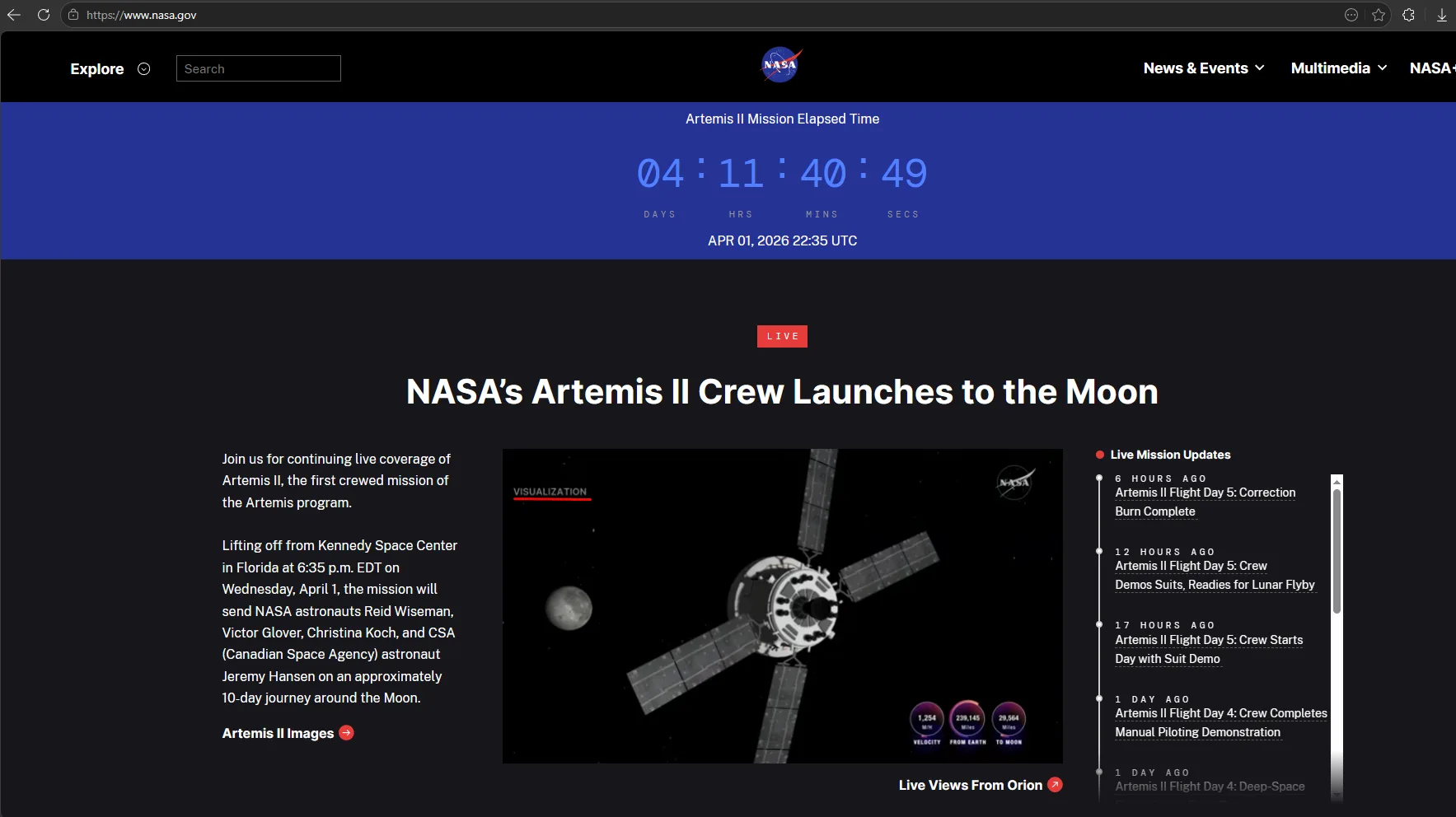This screenshot has height=817, width=1456.
Task: Open the Correction Burn Complete update
Action: point(1204,502)
